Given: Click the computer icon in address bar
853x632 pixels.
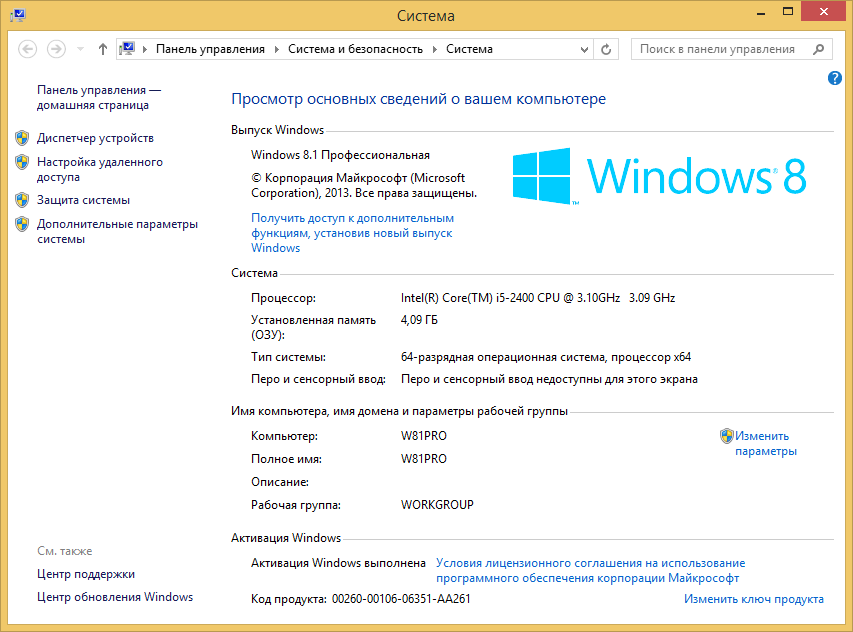Looking at the screenshot, I should pyautogui.click(x=127, y=49).
